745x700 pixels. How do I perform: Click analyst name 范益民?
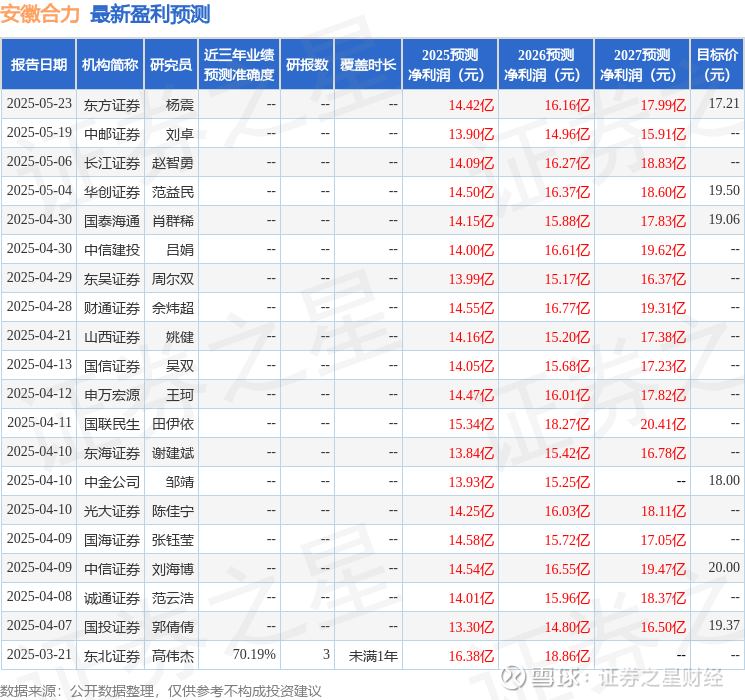click(172, 192)
